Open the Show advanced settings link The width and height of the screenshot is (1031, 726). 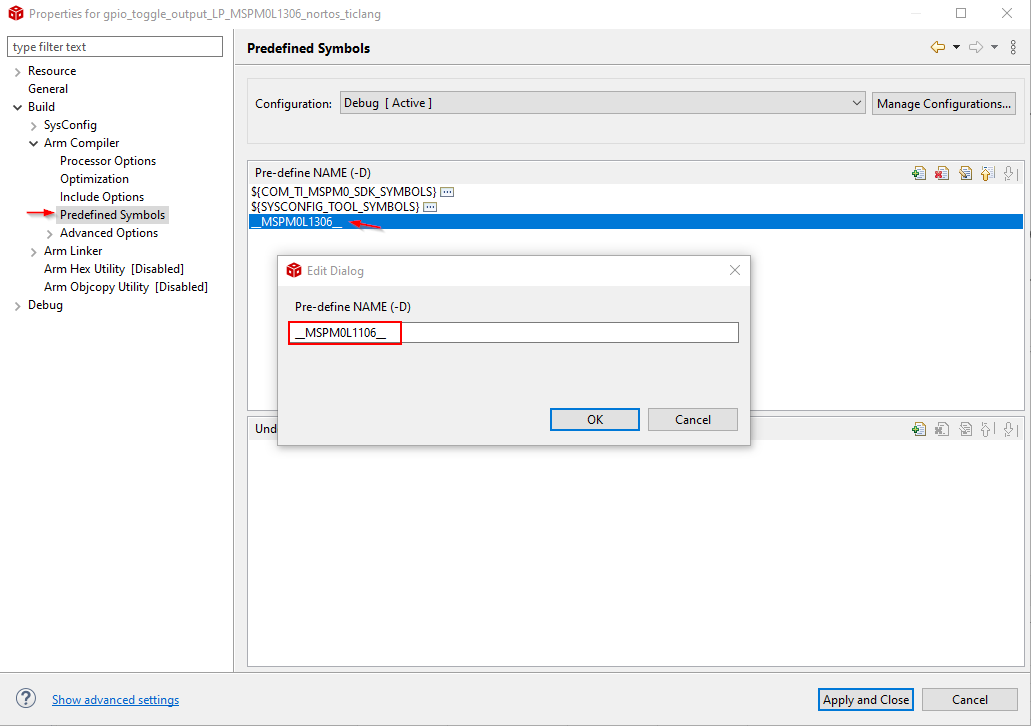[115, 700]
